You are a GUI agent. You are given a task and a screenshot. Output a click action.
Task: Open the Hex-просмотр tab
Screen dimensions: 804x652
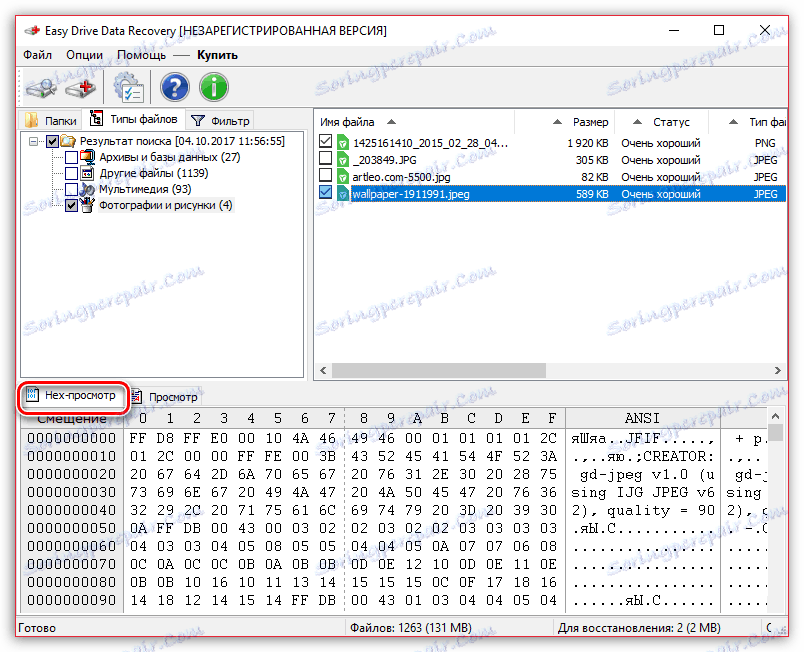pyautogui.click(x=71, y=395)
